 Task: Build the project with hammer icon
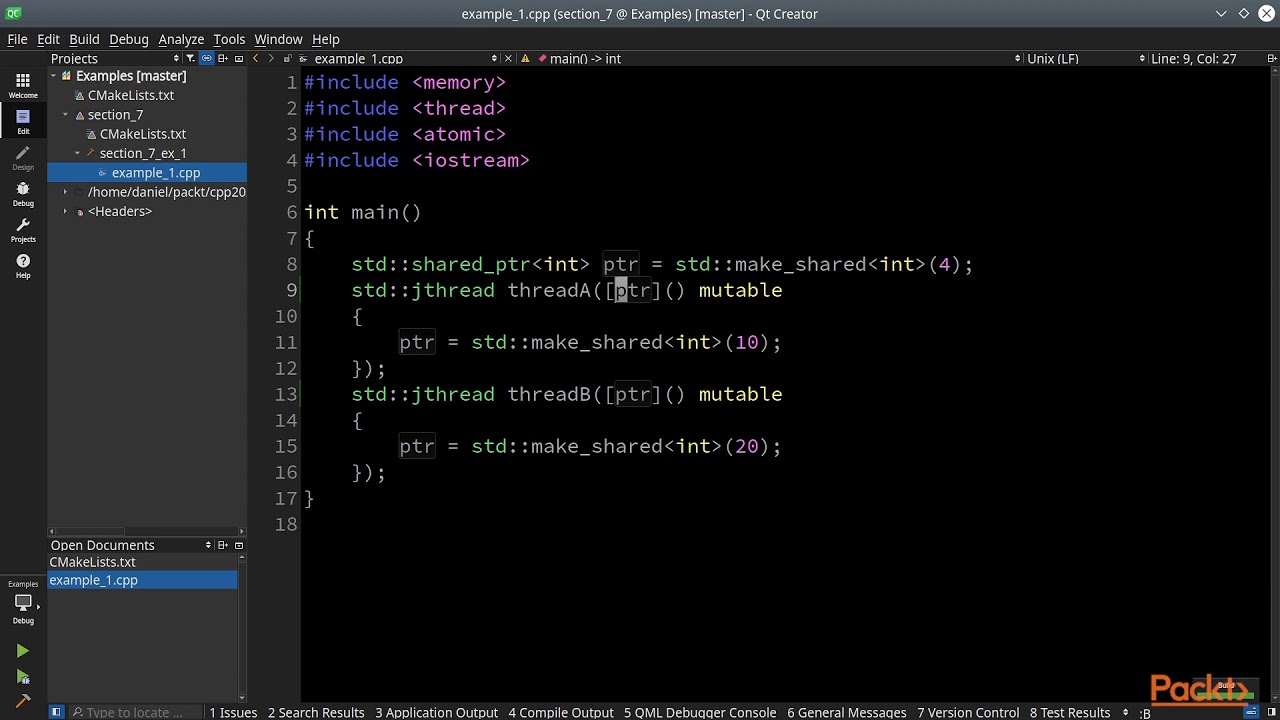click(22, 701)
